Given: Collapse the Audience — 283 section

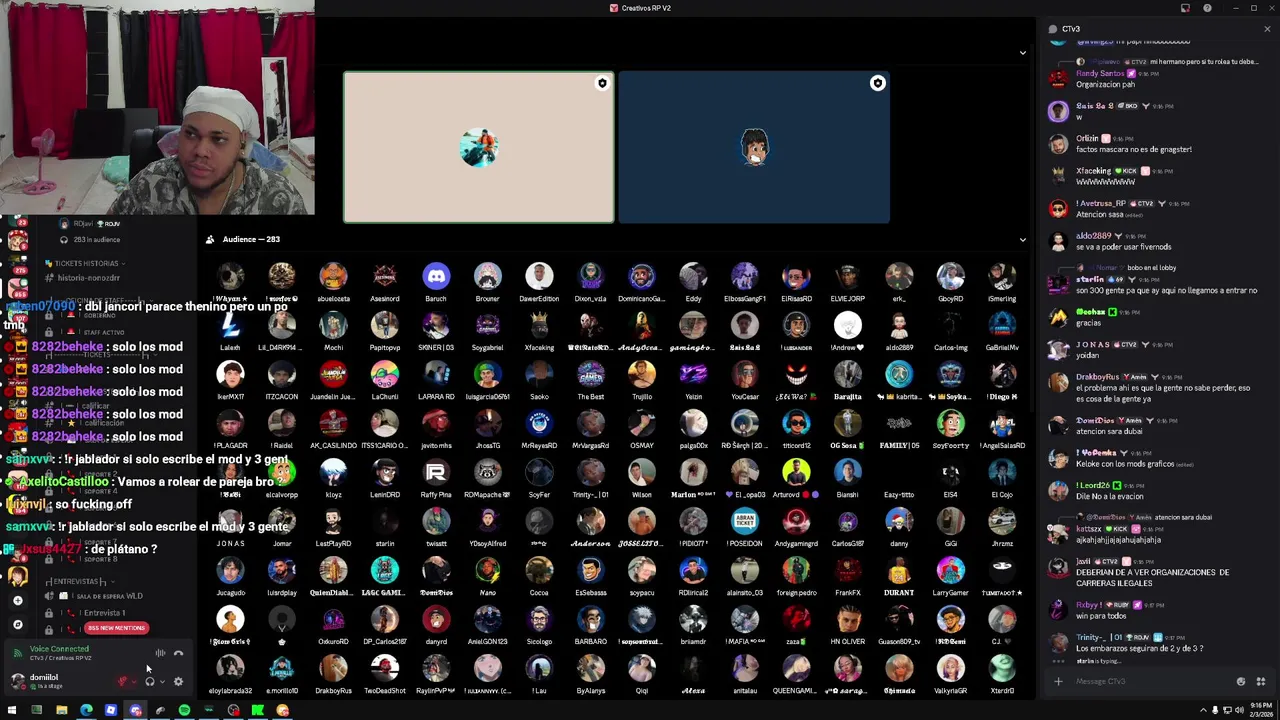Looking at the screenshot, I should (x=1022, y=240).
